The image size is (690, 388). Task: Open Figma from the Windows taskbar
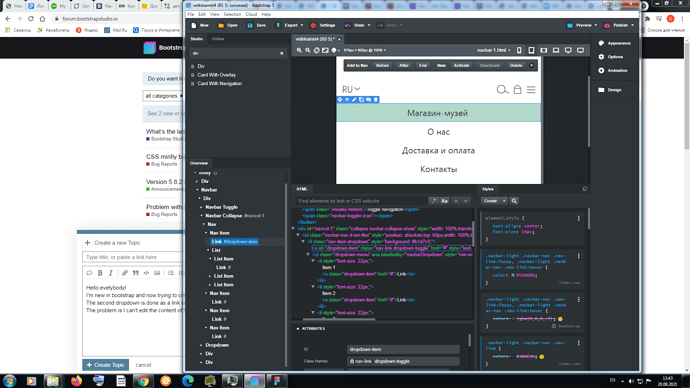point(277,381)
